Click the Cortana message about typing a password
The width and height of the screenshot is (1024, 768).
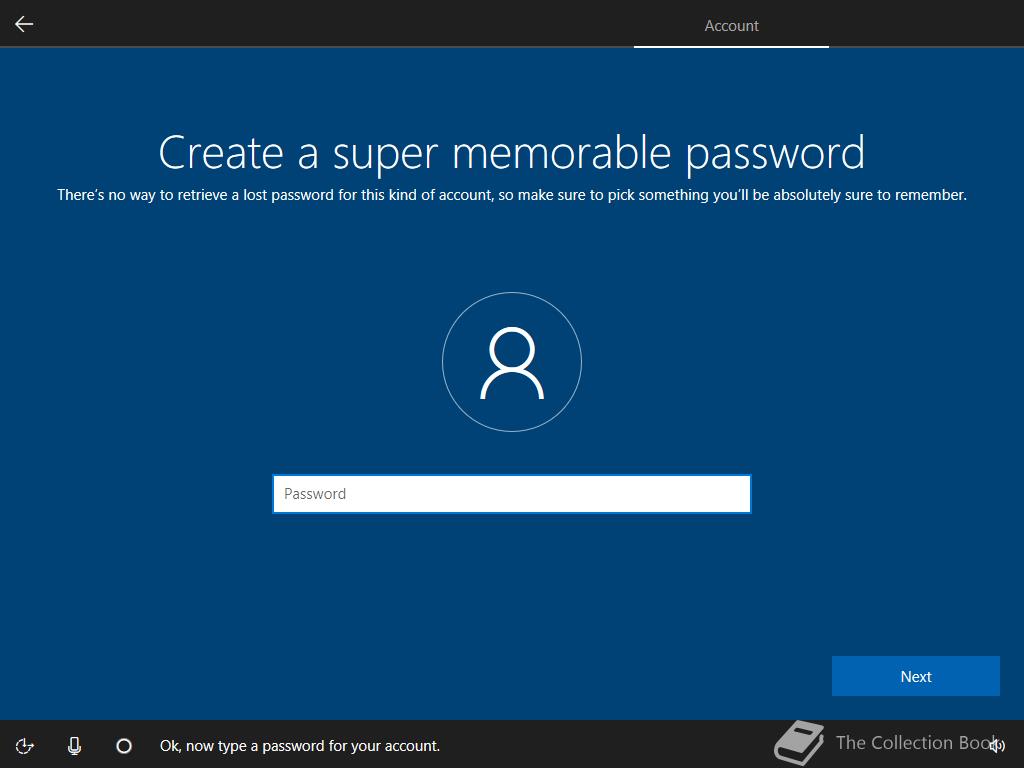(x=300, y=746)
